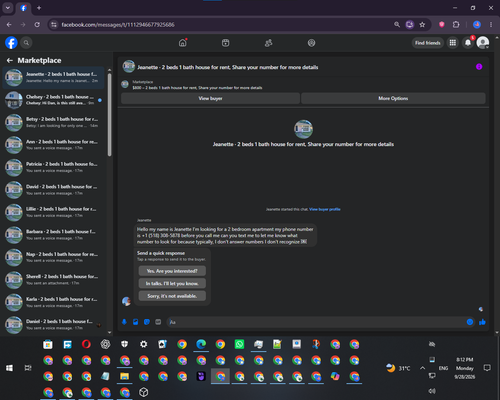Open the Barbara conversation in list

point(53,235)
